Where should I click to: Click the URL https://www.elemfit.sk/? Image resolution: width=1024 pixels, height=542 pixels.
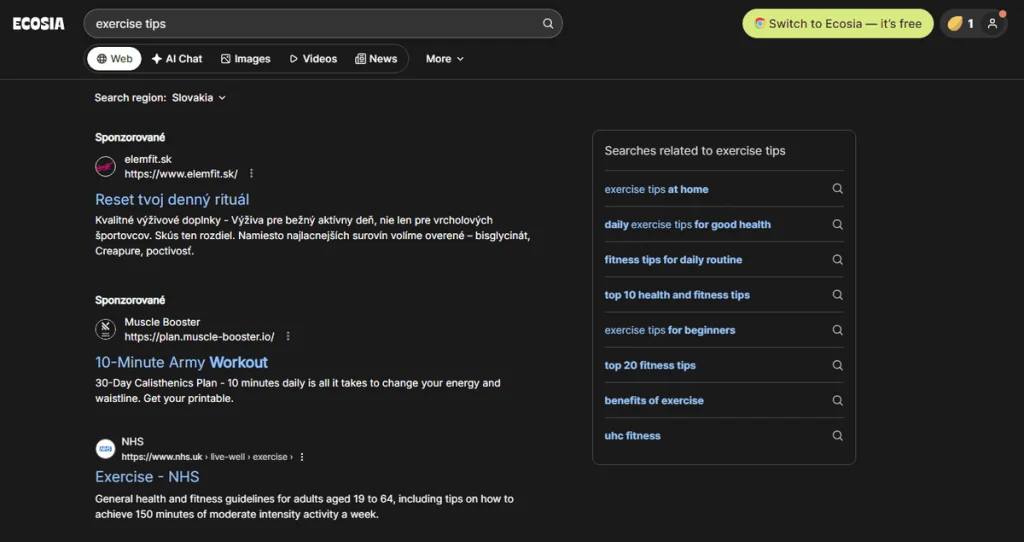[181, 174]
